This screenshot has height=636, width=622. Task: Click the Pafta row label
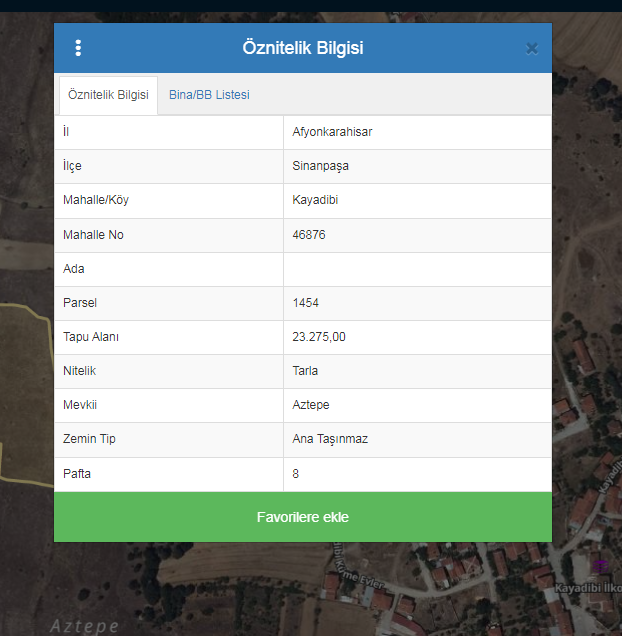pos(77,474)
